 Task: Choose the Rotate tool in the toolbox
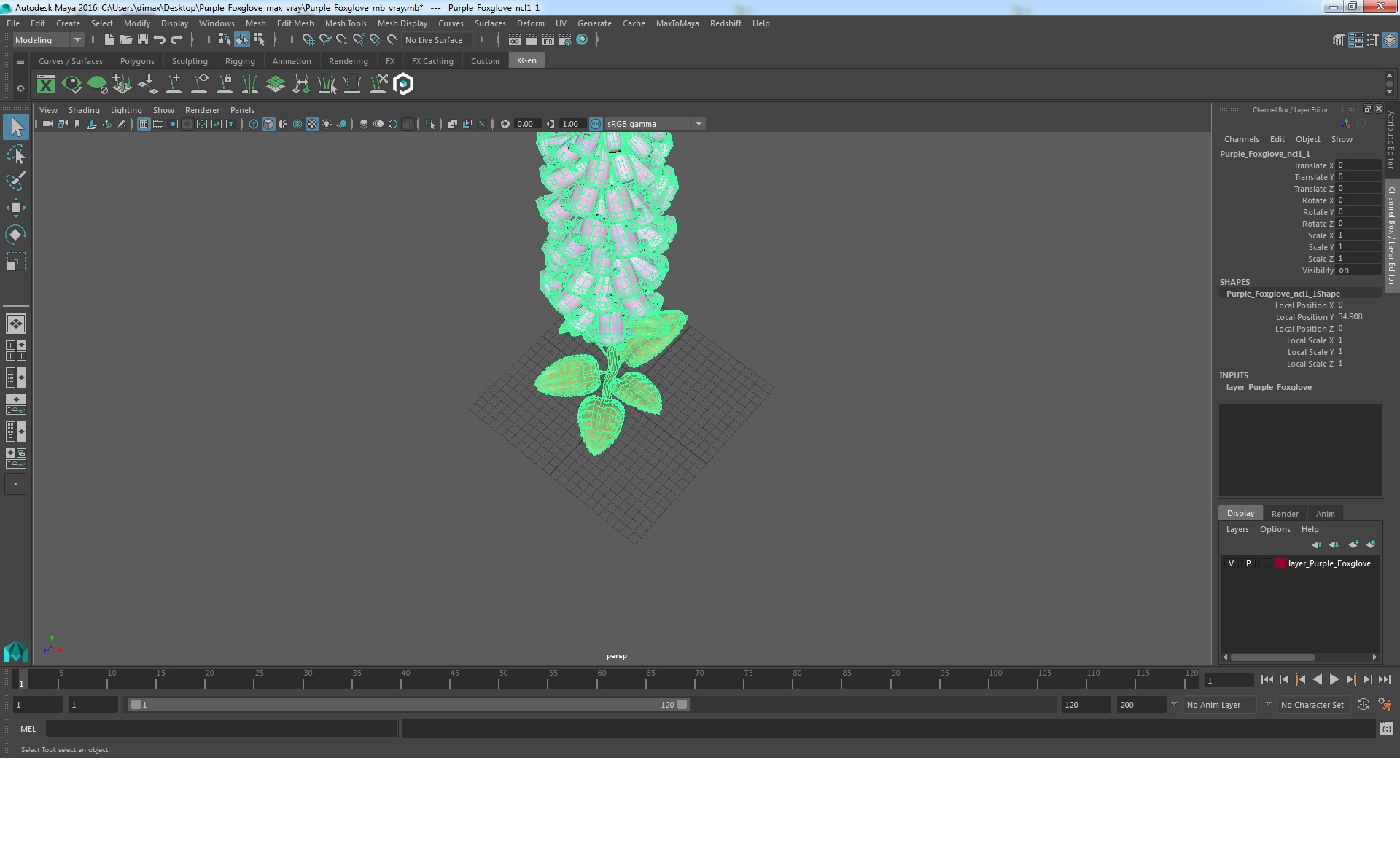(16, 235)
